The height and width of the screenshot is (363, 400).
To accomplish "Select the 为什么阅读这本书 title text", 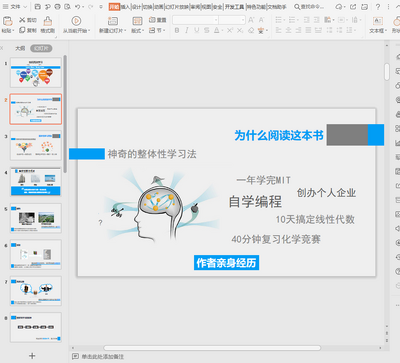I will click(279, 135).
